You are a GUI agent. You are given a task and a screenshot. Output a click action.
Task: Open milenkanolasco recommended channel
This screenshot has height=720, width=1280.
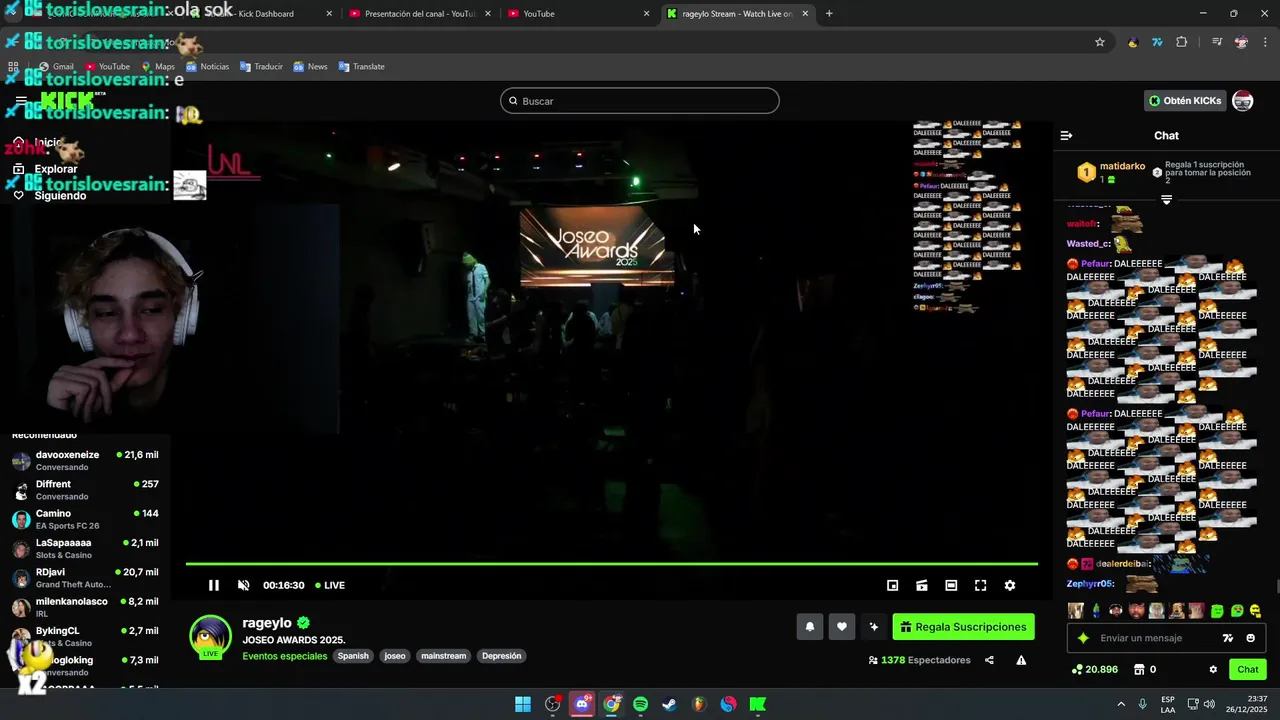point(85,607)
